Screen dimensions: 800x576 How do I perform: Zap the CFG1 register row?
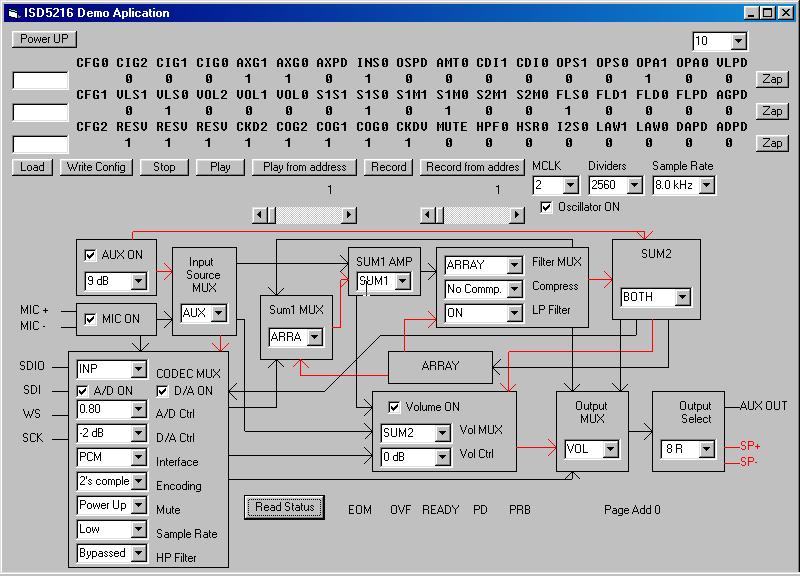pyautogui.click(x=772, y=111)
